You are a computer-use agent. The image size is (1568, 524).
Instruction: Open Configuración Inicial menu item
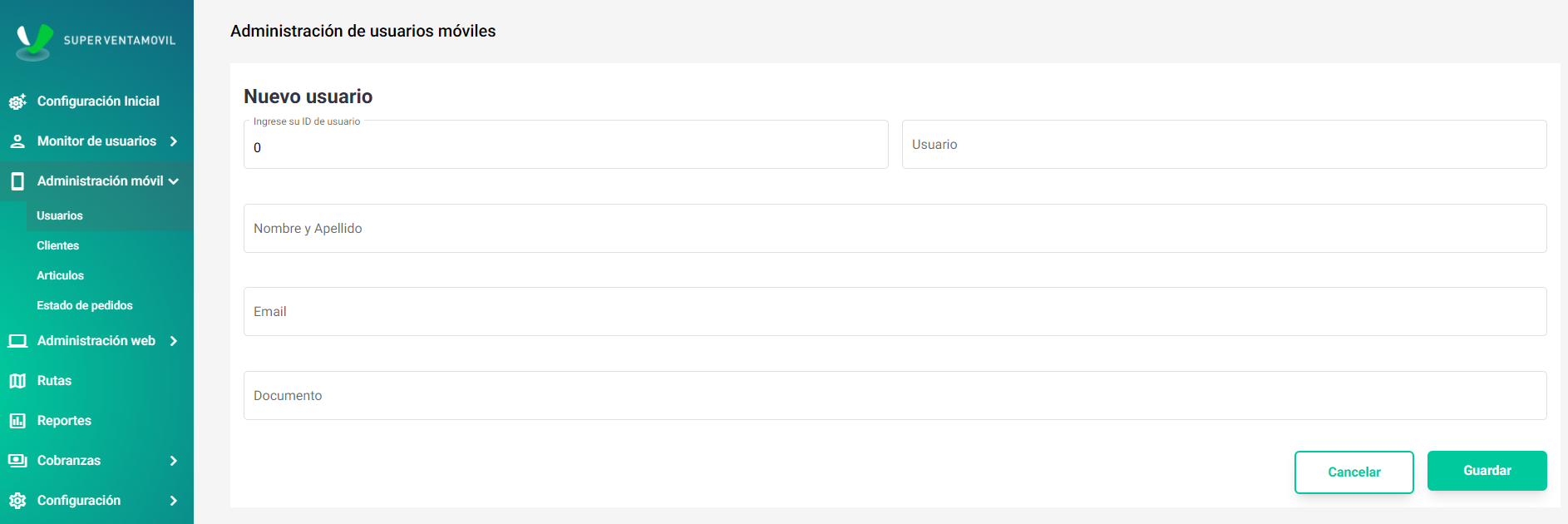tap(96, 101)
